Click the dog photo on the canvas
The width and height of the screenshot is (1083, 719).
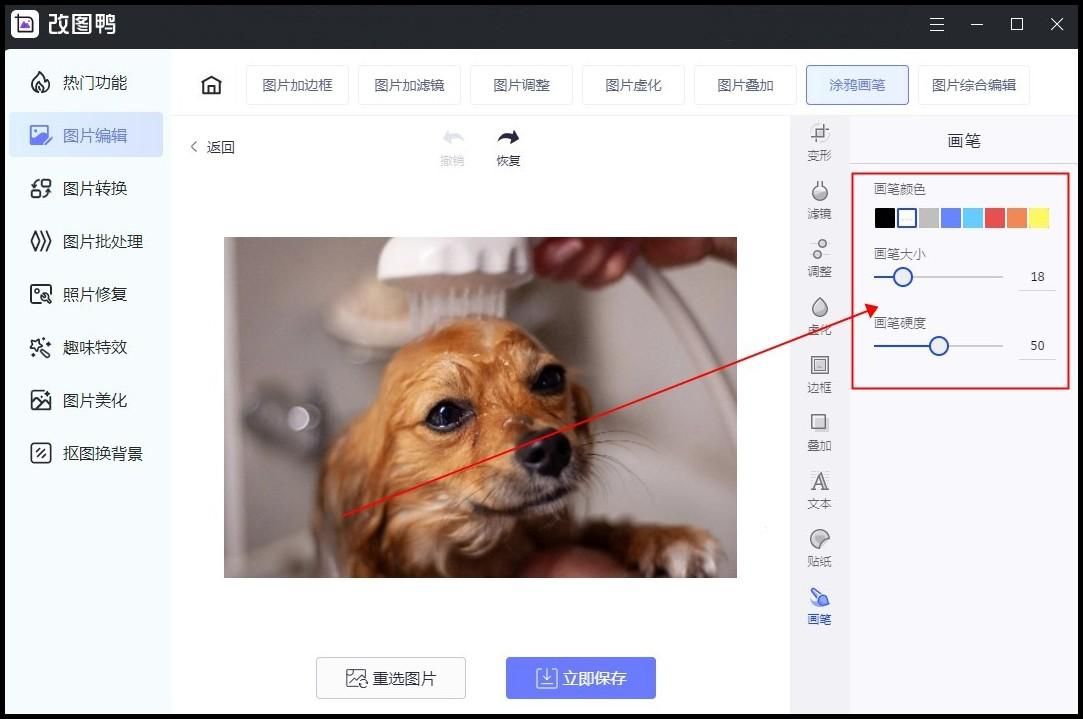pos(480,408)
